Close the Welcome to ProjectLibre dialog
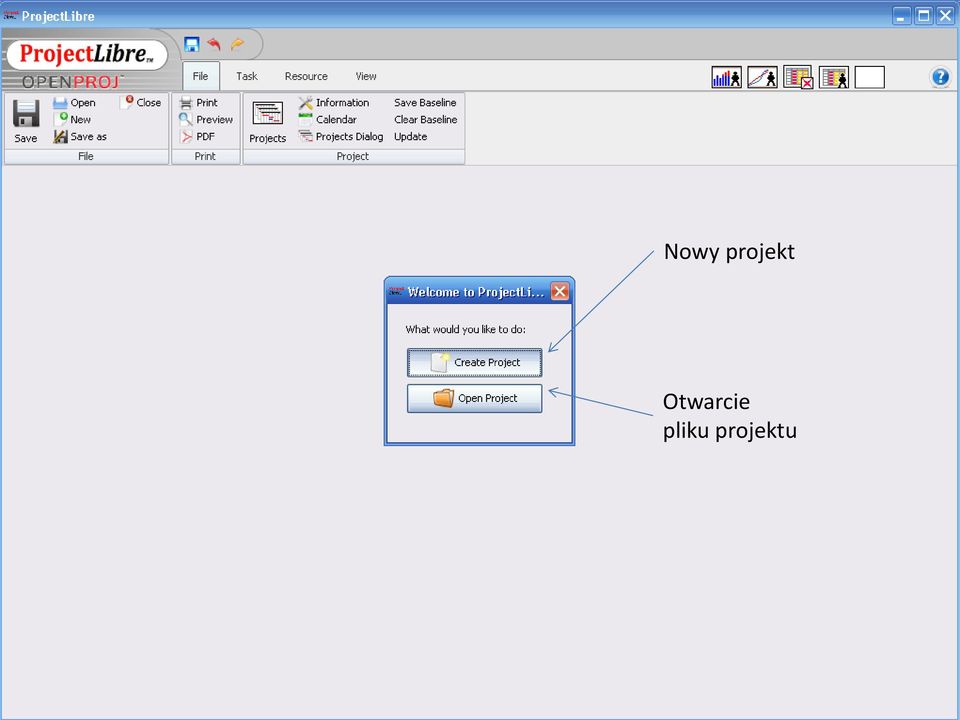Viewport: 960px width, 720px height. pyautogui.click(x=560, y=291)
